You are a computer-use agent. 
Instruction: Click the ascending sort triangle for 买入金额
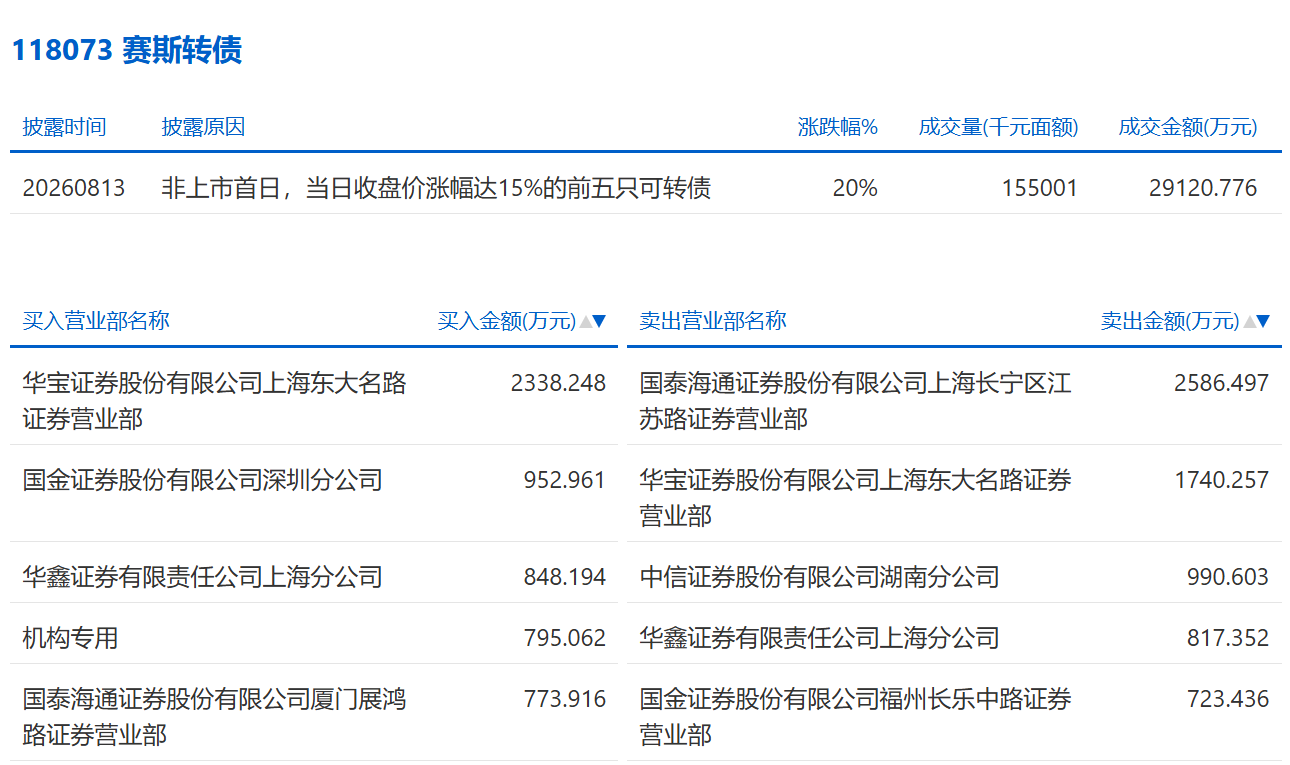pos(585,321)
